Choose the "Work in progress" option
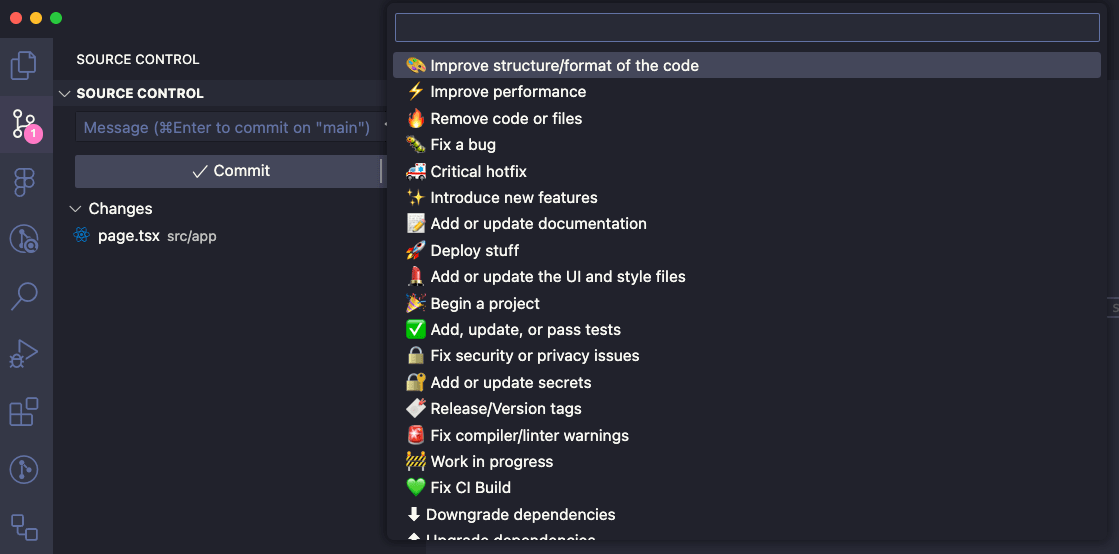This screenshot has width=1119, height=554. pos(491,462)
